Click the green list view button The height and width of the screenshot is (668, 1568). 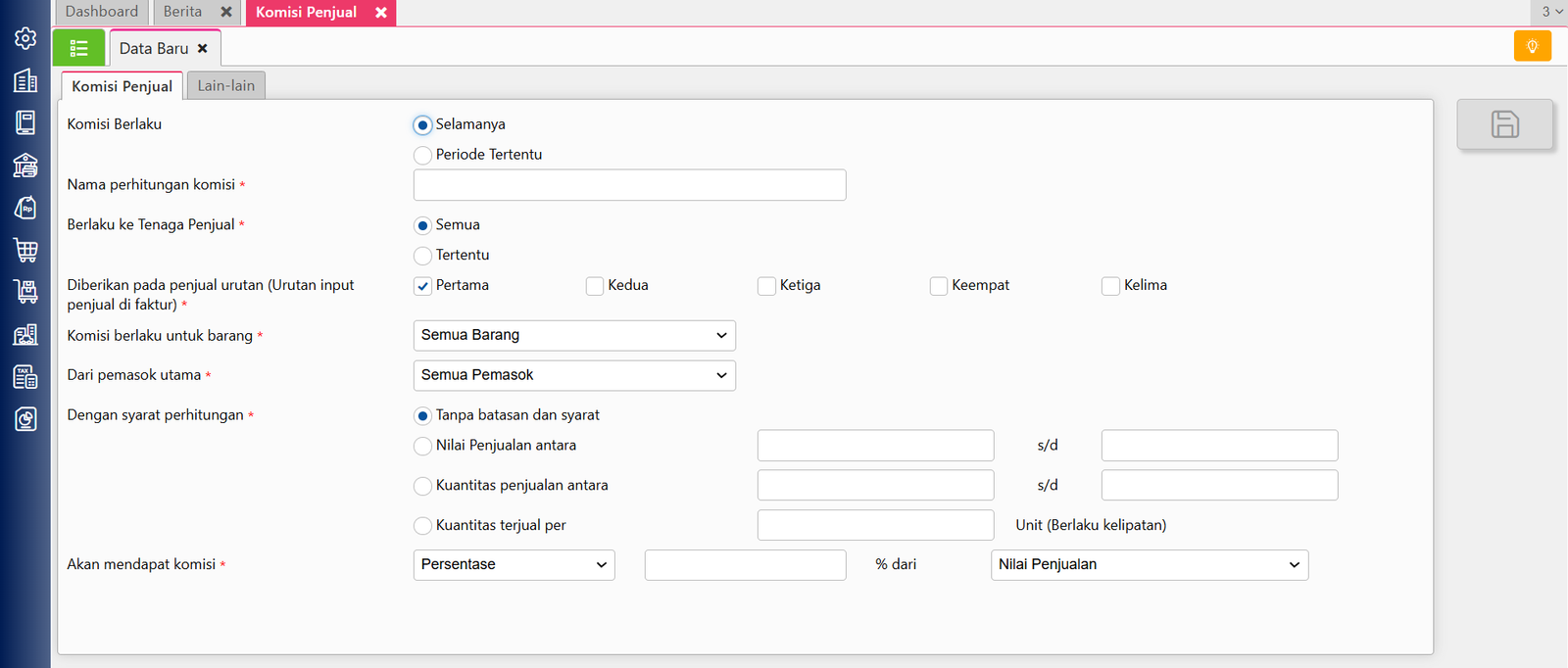[78, 48]
